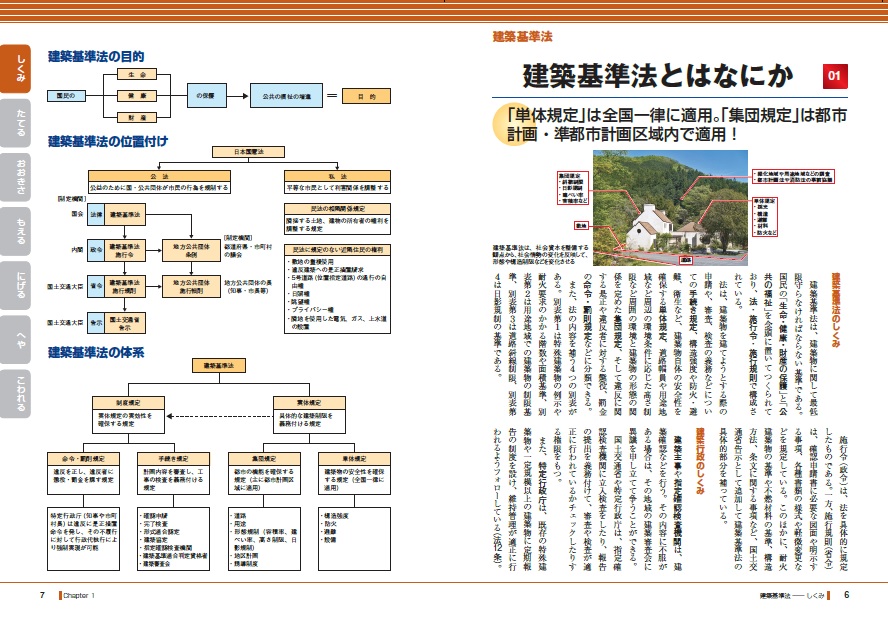The height and width of the screenshot is (630, 888).
Task: Select the 国土交通省告示 box
Action: point(125,323)
